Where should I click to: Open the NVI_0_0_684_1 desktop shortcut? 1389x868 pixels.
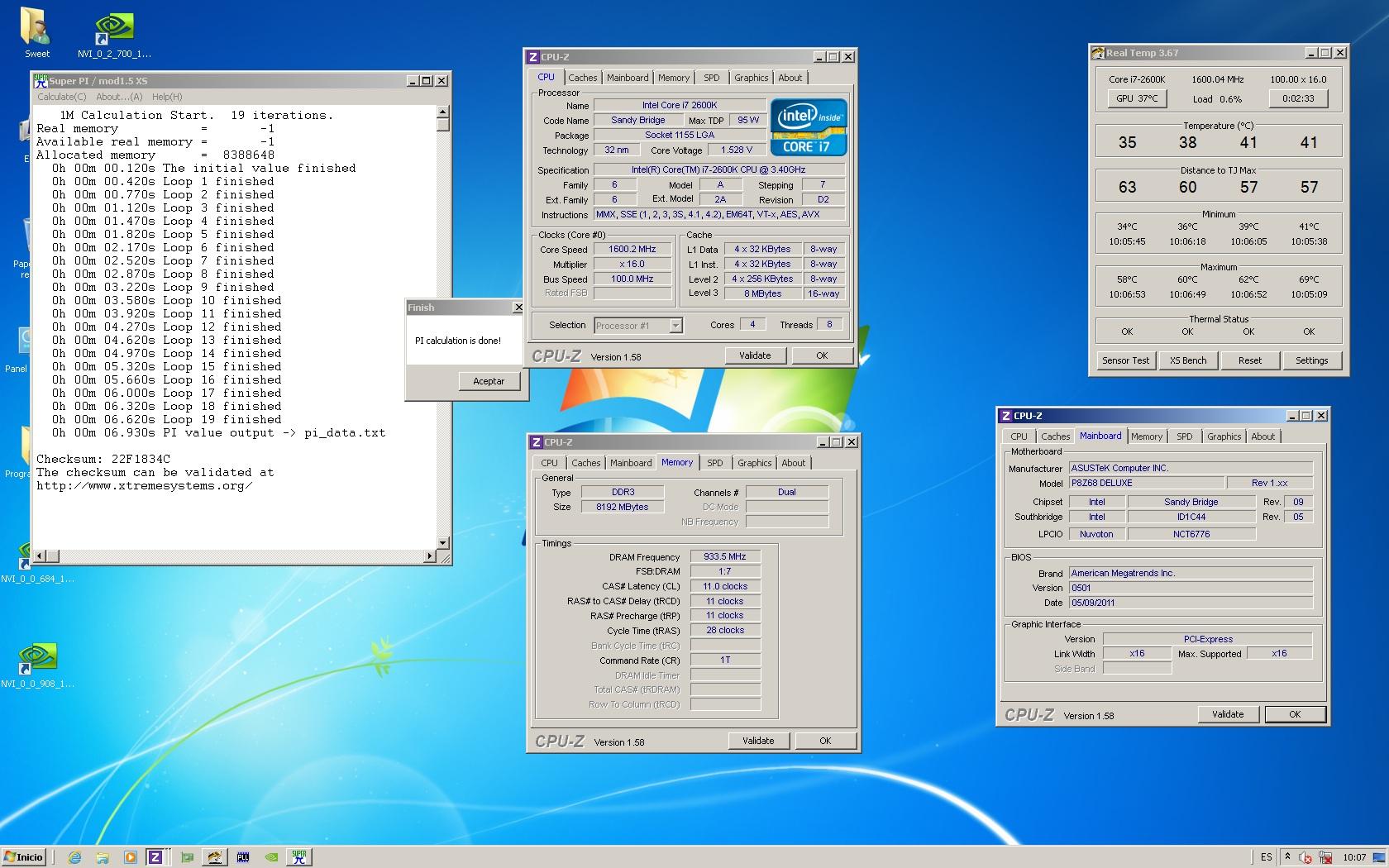coord(37,563)
